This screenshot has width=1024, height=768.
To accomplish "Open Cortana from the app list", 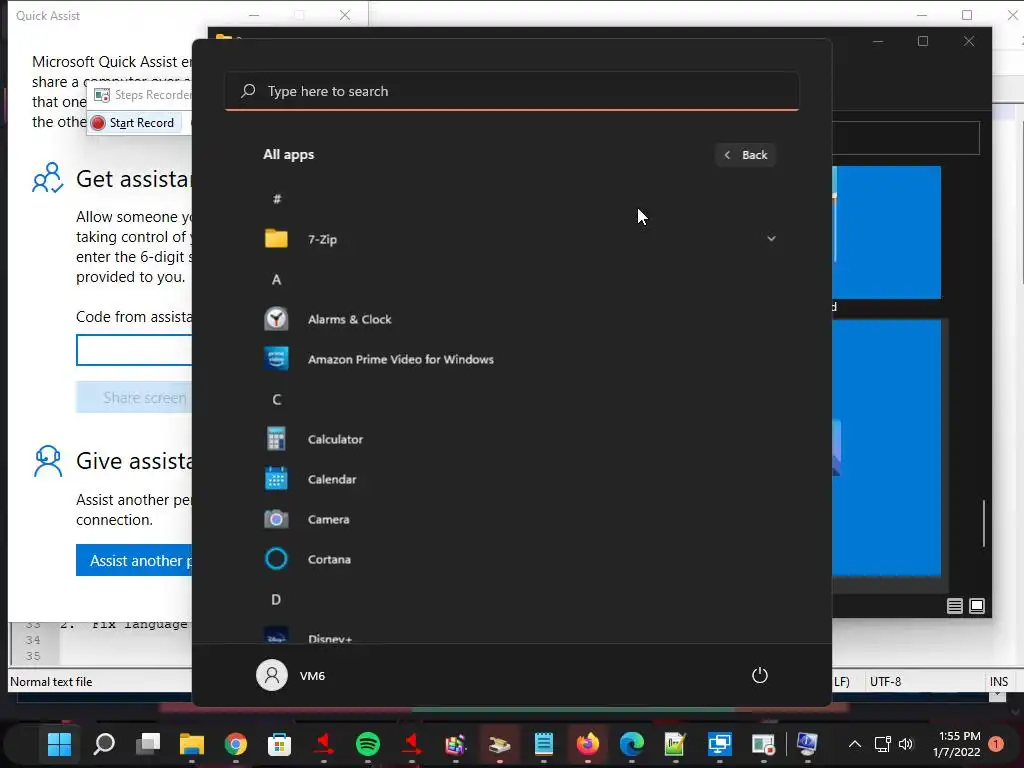I will pyautogui.click(x=520, y=560).
